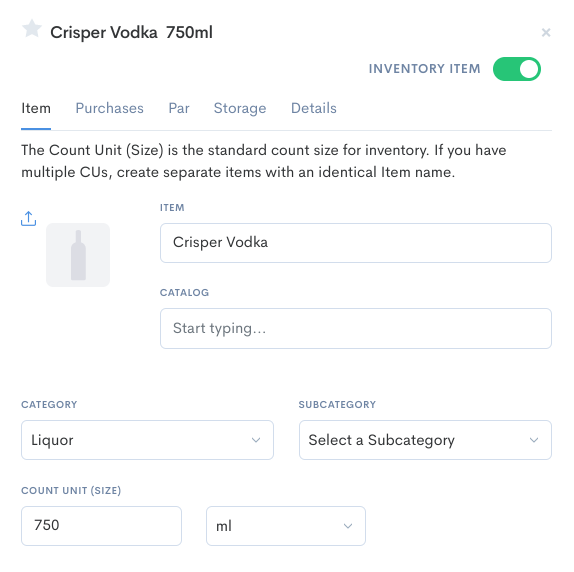Open the ml unit dropdown
574x572 pixels.
tap(286, 526)
